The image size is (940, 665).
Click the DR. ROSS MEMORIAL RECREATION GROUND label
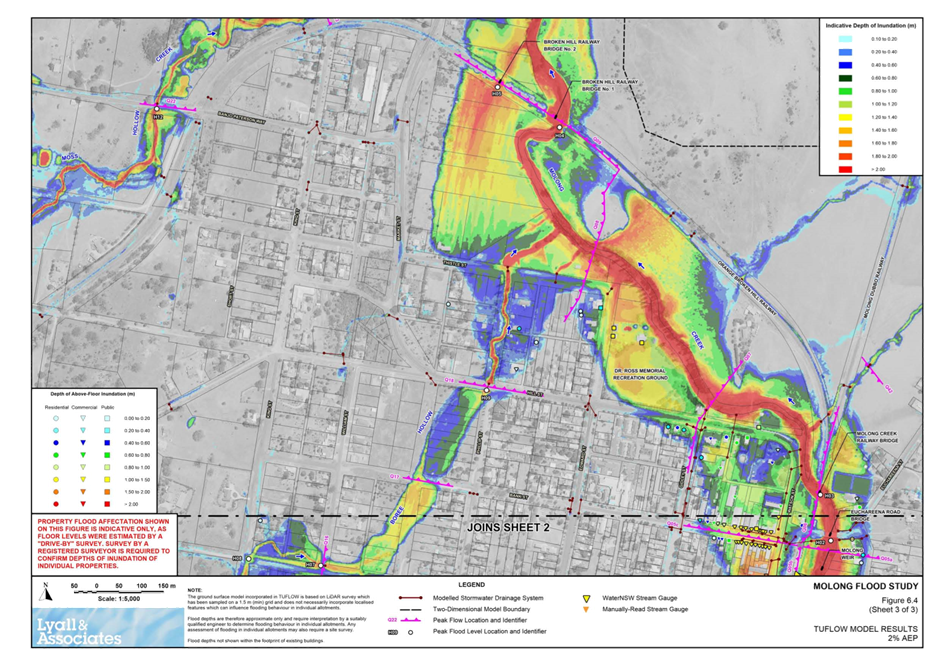pos(640,374)
